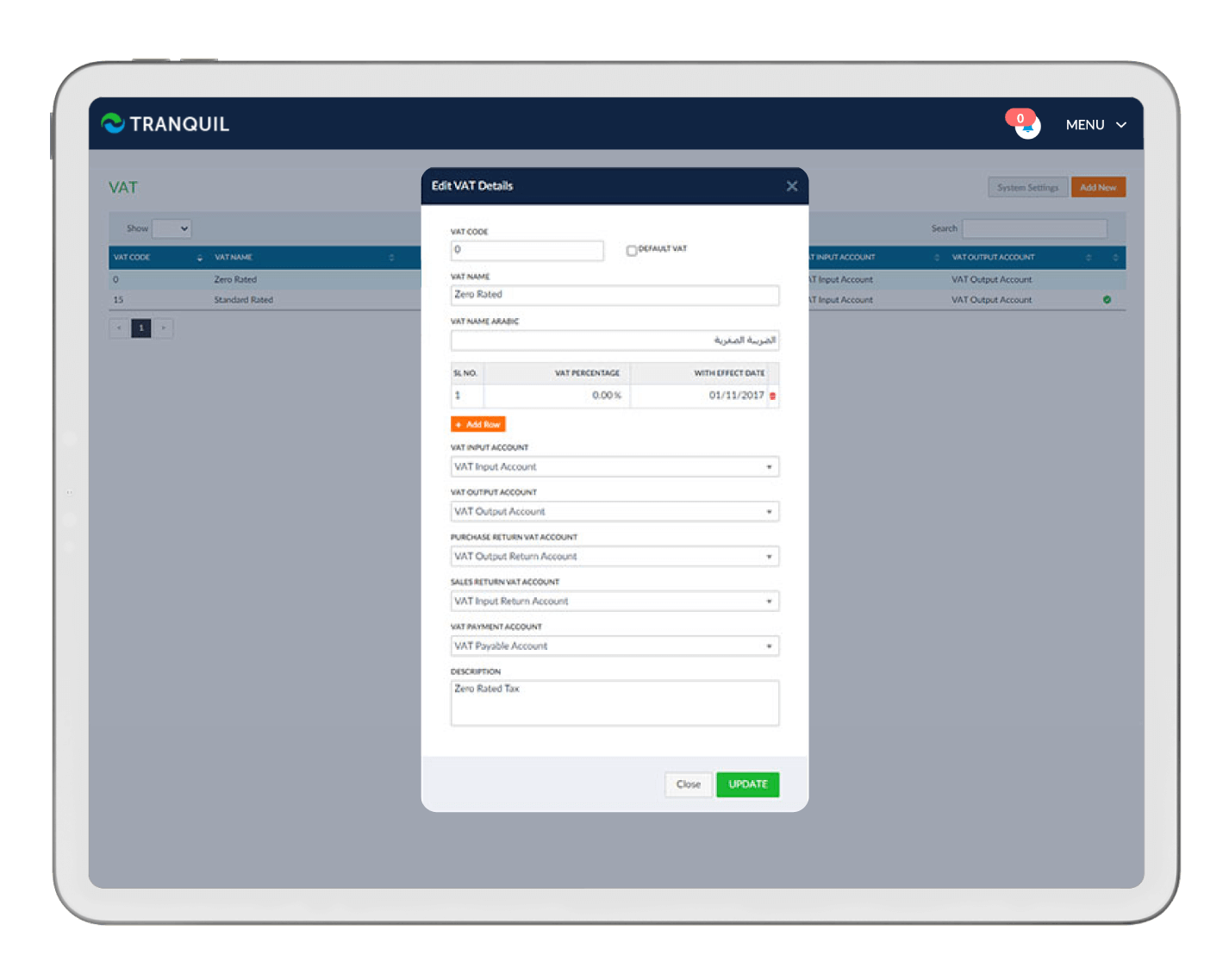Click the notification count badge
Screen dimensions: 1229x980
point(1020,118)
